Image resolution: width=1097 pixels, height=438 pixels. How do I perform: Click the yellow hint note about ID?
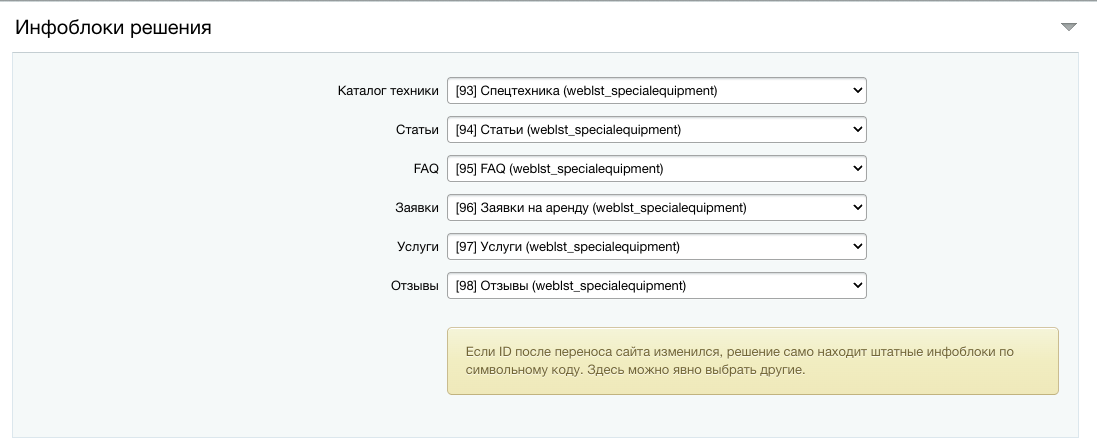pyautogui.click(x=753, y=361)
